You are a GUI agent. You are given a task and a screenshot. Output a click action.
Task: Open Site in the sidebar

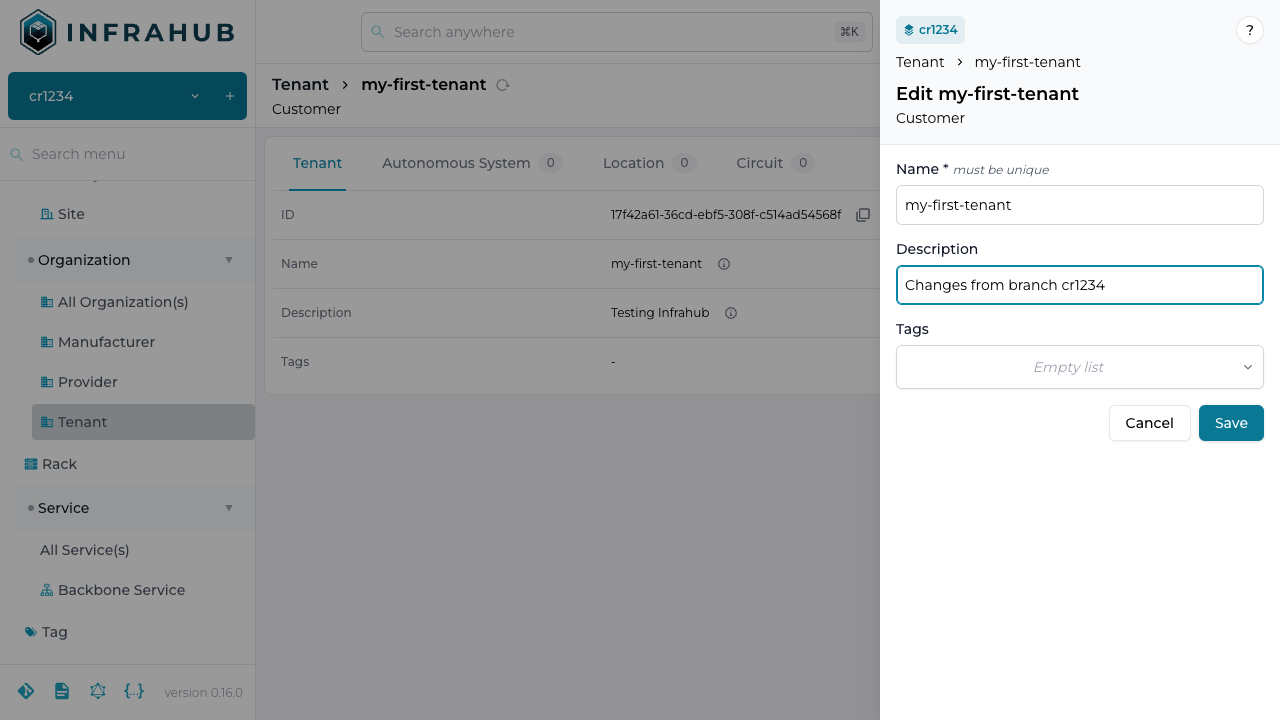click(x=71, y=214)
